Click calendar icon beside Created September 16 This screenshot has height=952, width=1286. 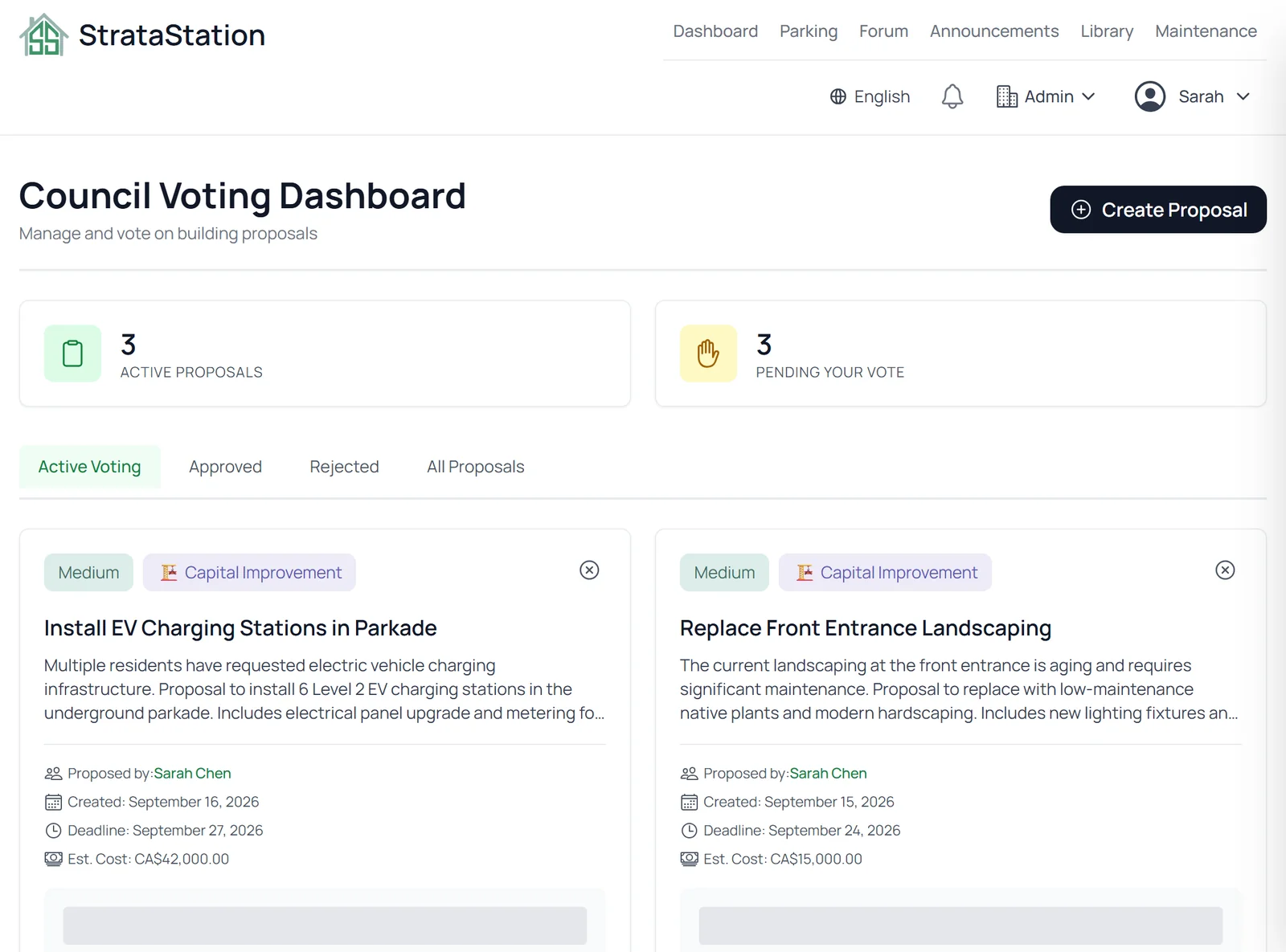click(x=53, y=802)
